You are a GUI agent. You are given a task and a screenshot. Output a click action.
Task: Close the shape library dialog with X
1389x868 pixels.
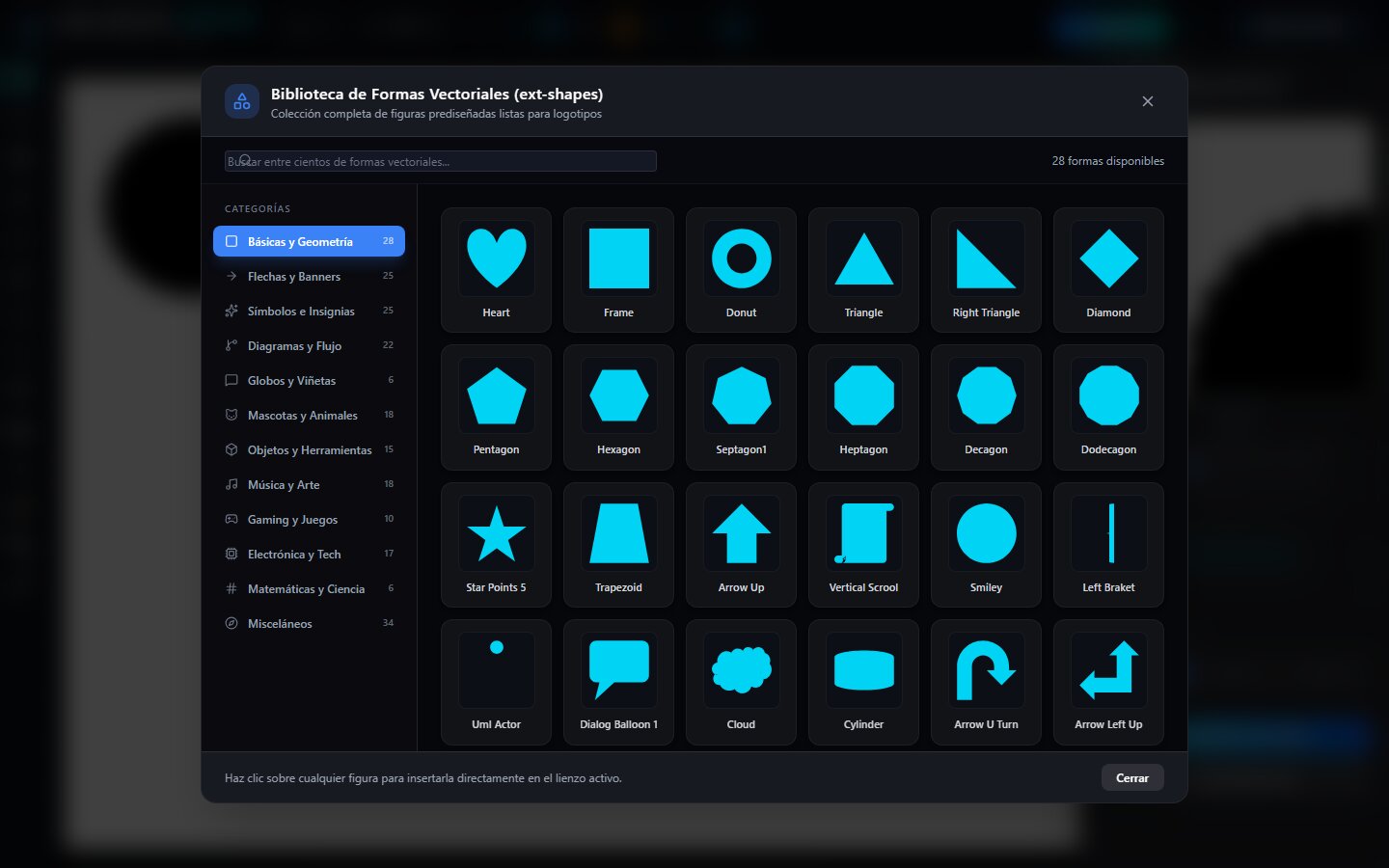click(1148, 101)
